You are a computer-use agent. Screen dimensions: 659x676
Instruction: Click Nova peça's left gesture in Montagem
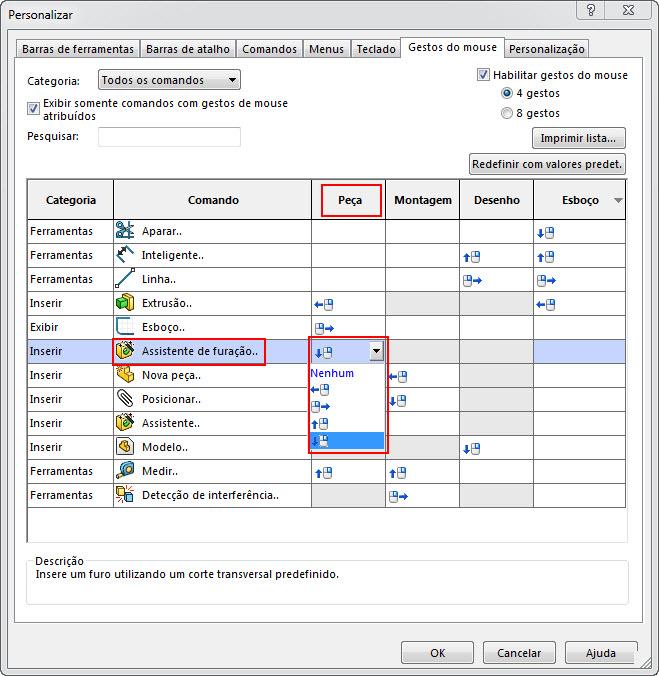coord(398,377)
